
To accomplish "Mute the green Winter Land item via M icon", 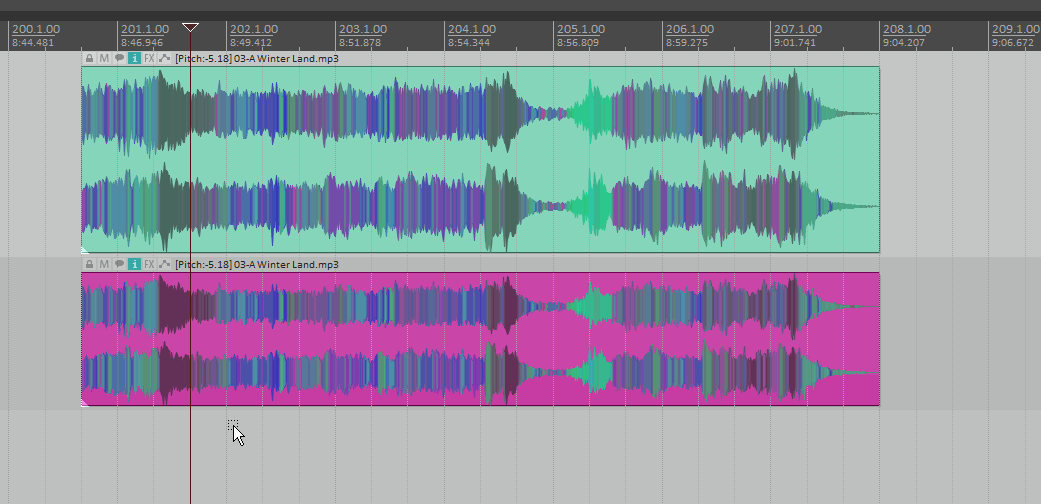I will coord(104,58).
